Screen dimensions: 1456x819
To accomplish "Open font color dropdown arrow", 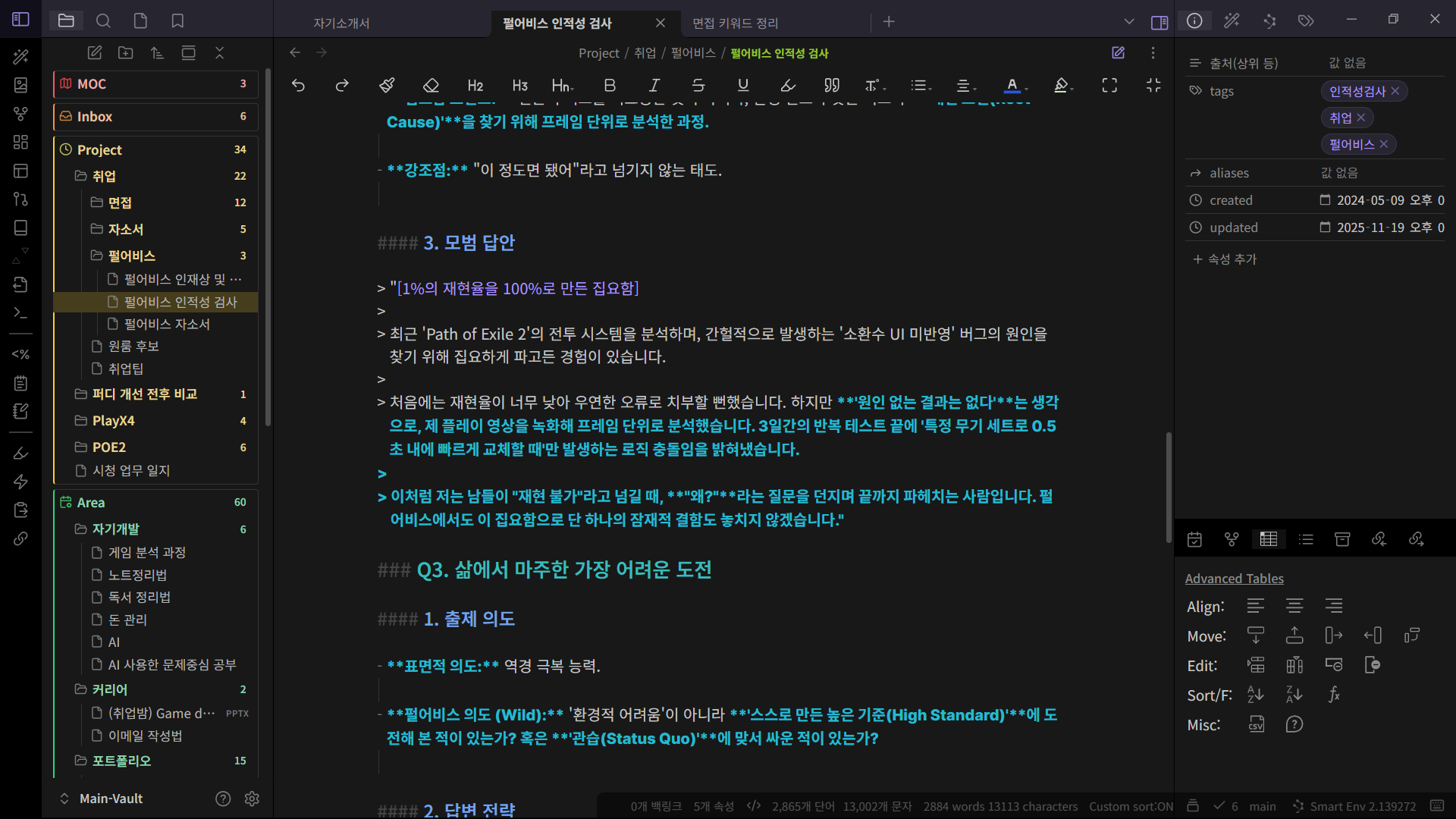I will point(1027,89).
